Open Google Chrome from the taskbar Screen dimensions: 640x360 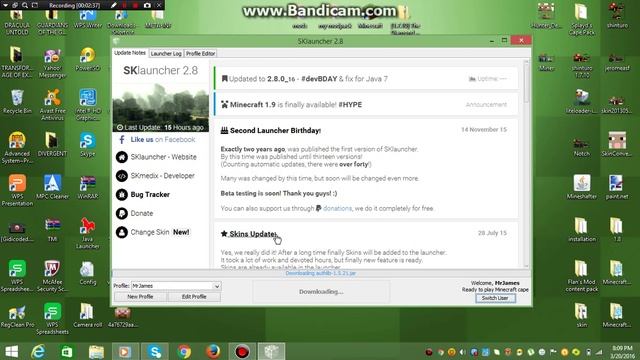pyautogui.click(x=184, y=351)
